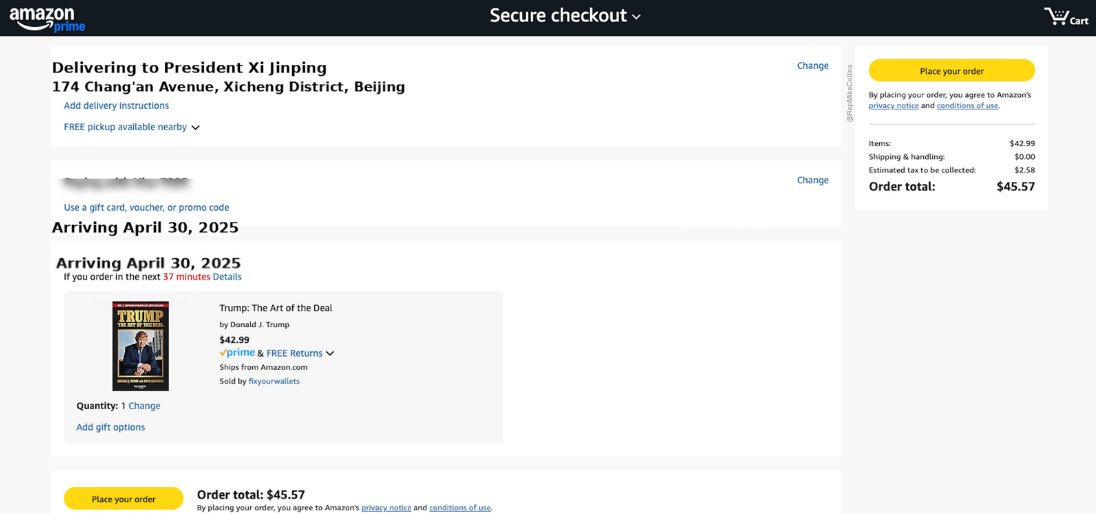Select the sidebar Order total $45.57 amount
Screen dimensions: 1096x514
(x=1016, y=187)
